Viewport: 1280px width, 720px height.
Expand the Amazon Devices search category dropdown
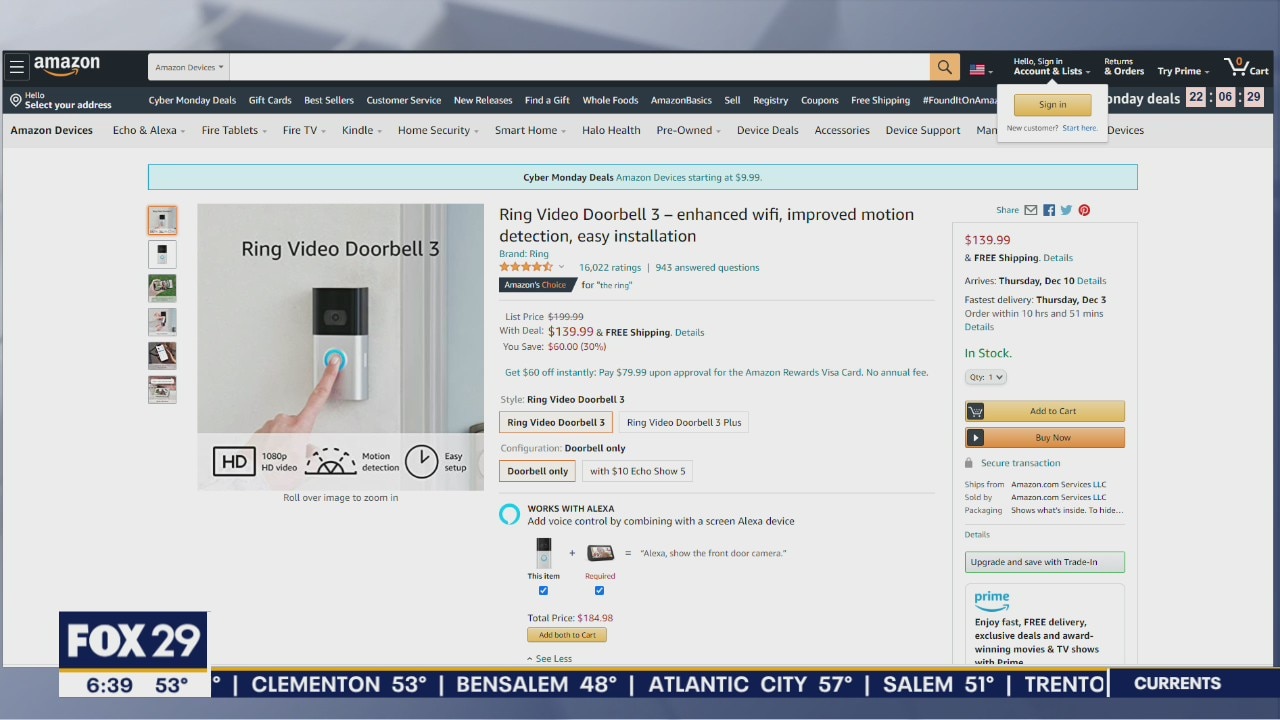189,68
